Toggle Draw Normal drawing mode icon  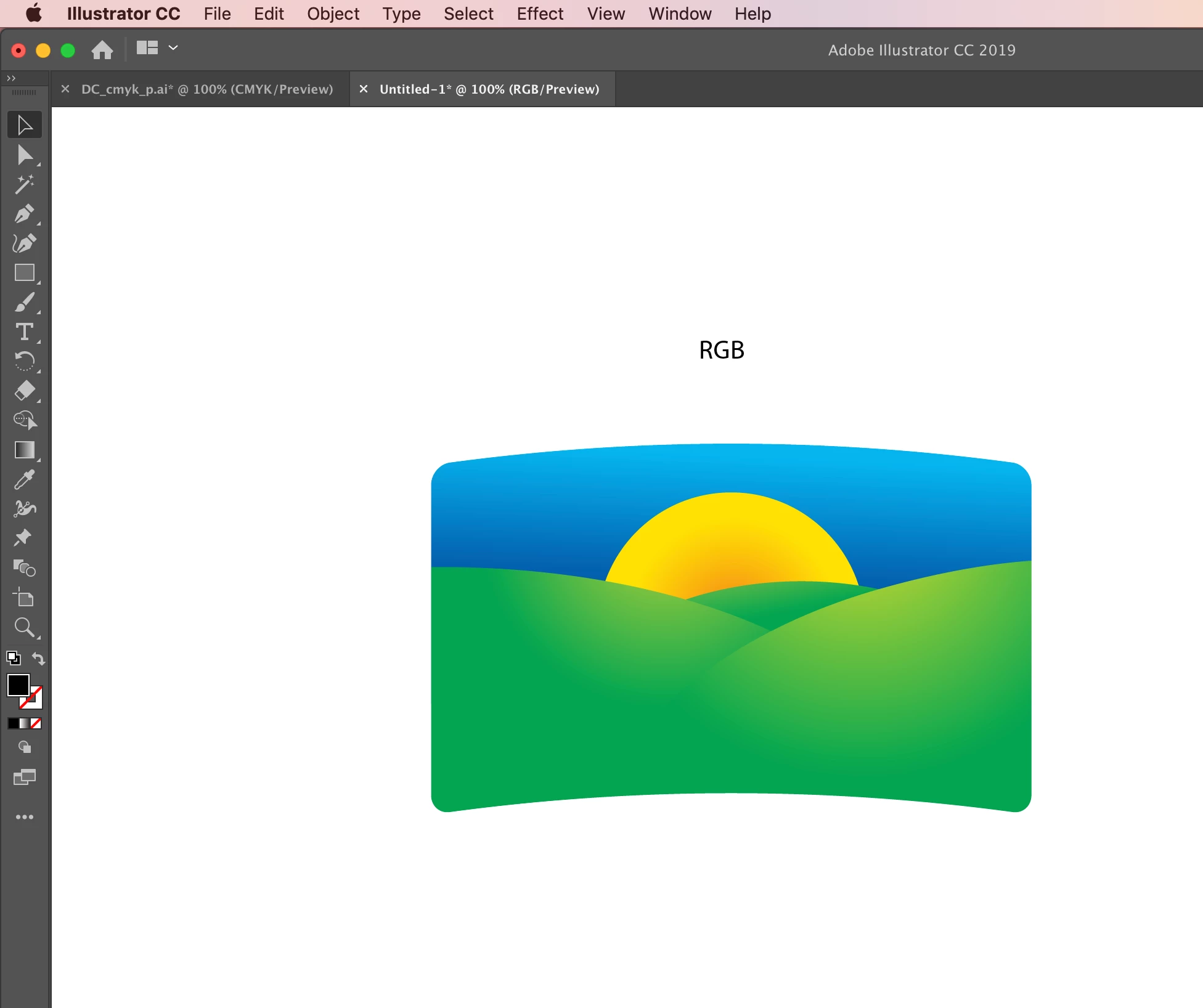tap(24, 747)
